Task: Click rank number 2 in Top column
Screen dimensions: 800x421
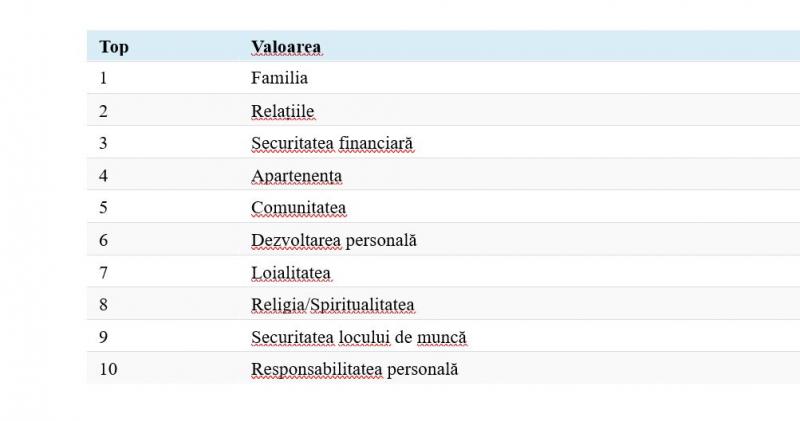Action: (x=103, y=111)
